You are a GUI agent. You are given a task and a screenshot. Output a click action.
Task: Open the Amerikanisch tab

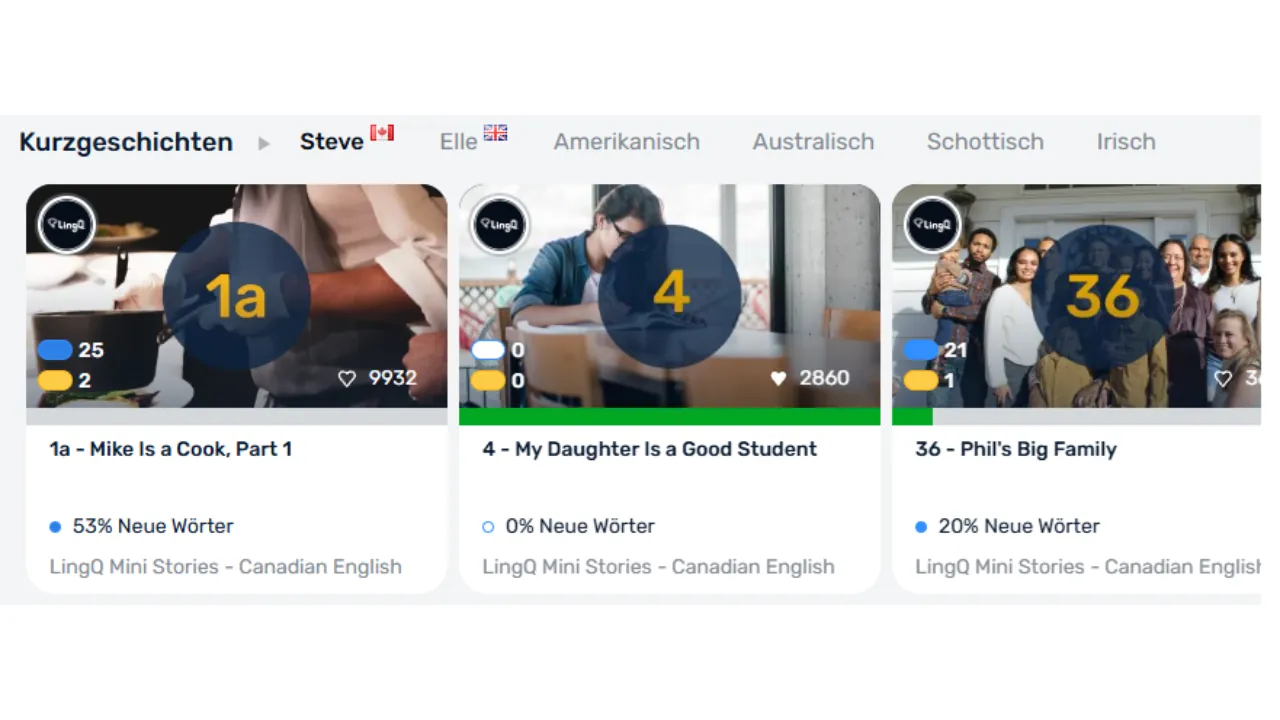pos(627,142)
